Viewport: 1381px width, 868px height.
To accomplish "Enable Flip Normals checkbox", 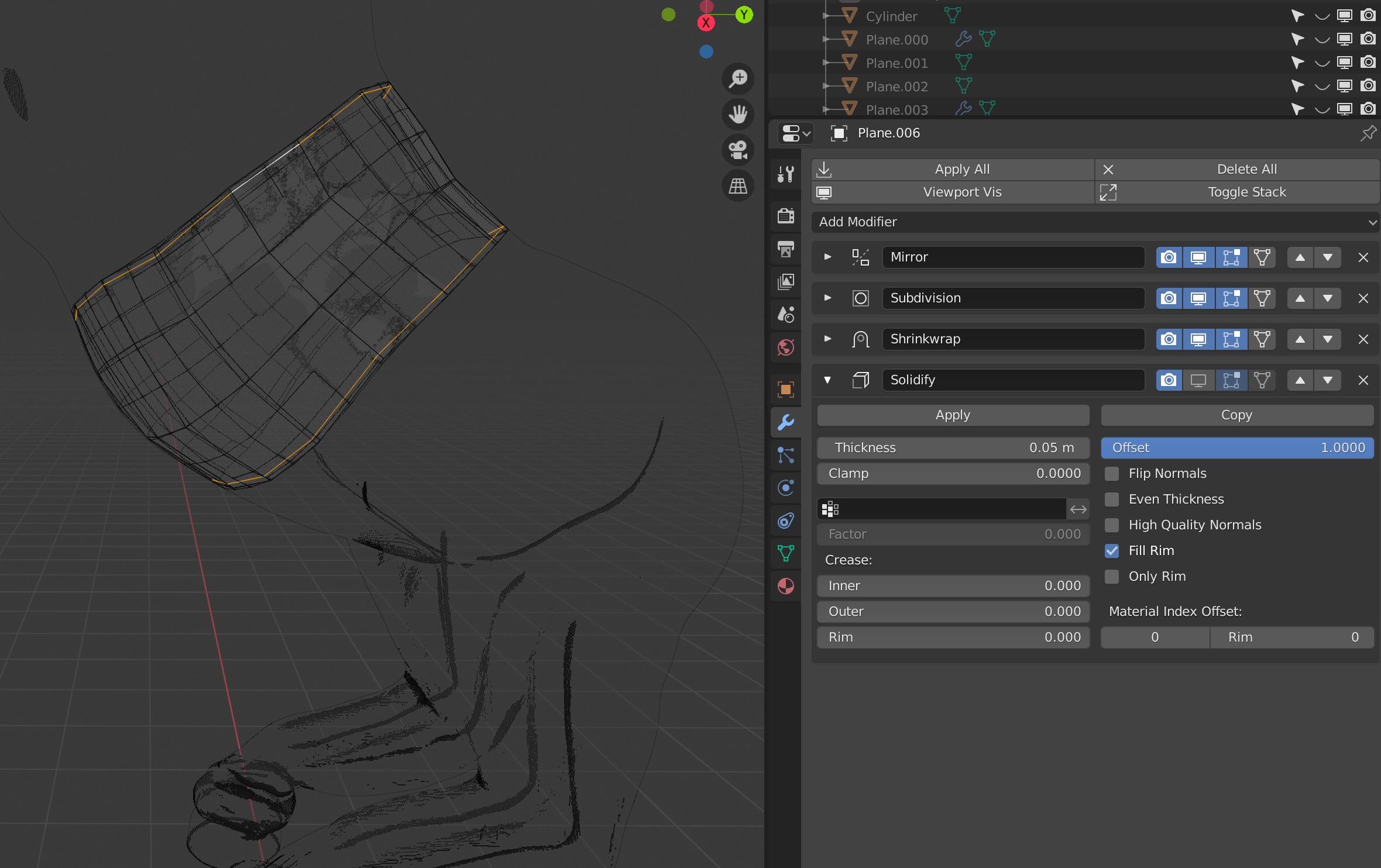I will (x=1112, y=474).
